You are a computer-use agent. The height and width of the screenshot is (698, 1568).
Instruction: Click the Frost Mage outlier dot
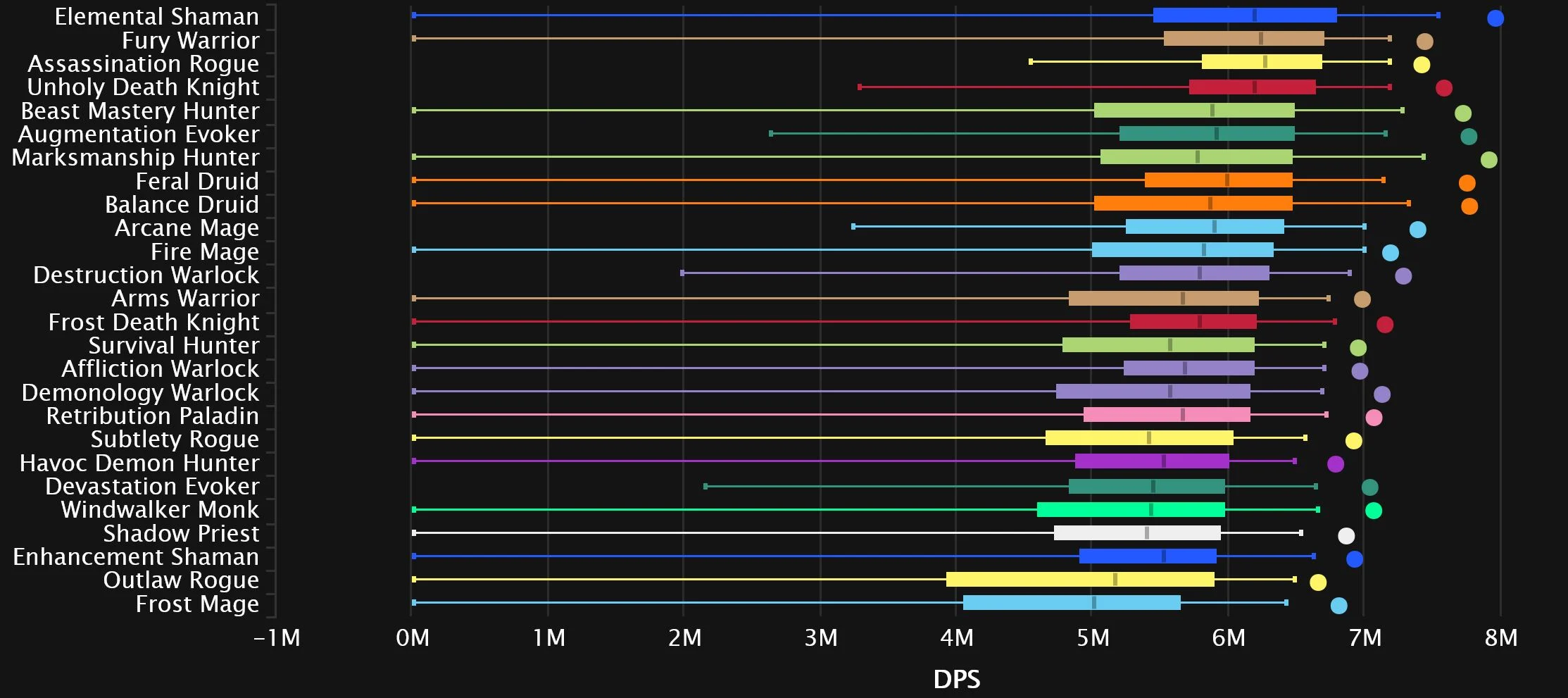tap(1338, 606)
